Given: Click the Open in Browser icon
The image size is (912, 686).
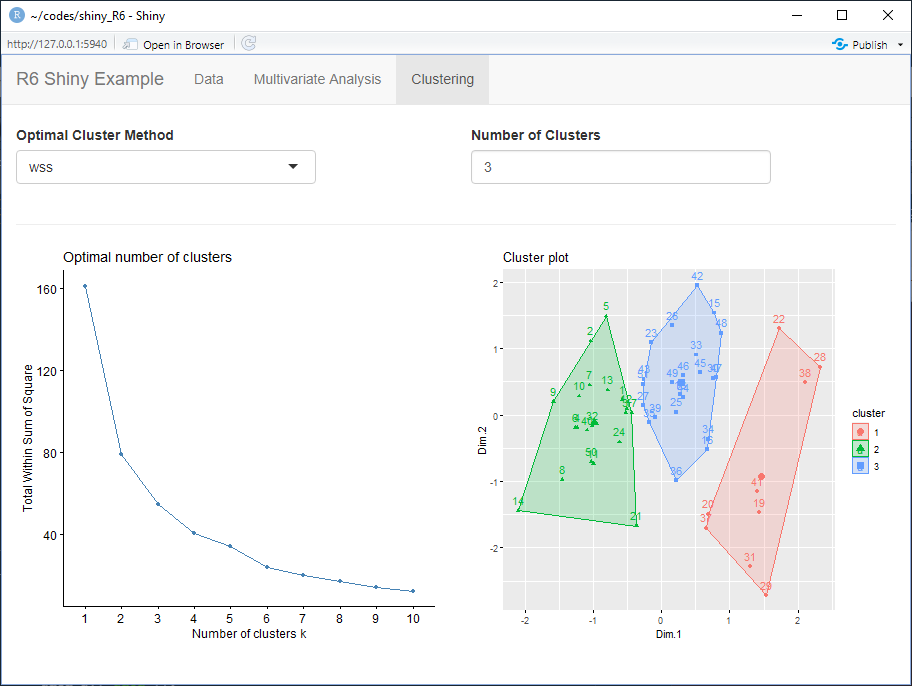Looking at the screenshot, I should [x=130, y=44].
